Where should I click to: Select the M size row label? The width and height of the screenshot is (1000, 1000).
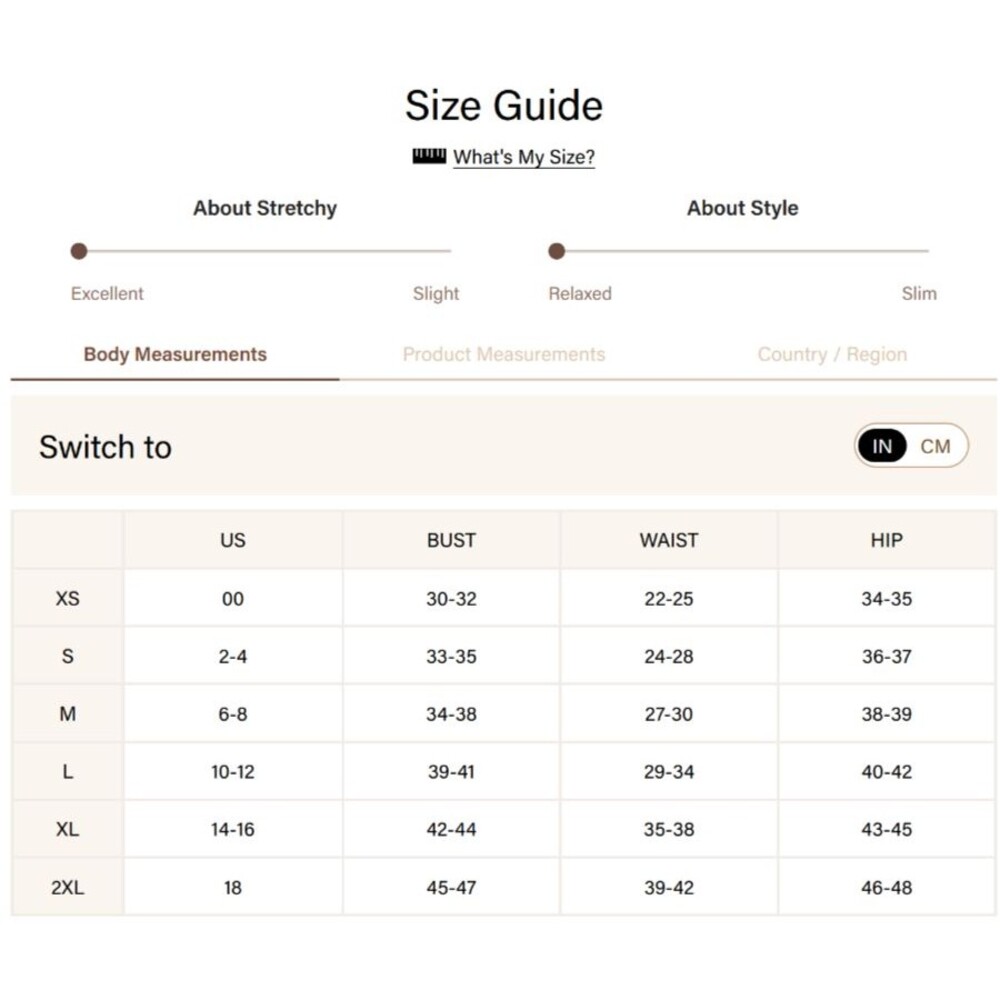click(x=68, y=714)
